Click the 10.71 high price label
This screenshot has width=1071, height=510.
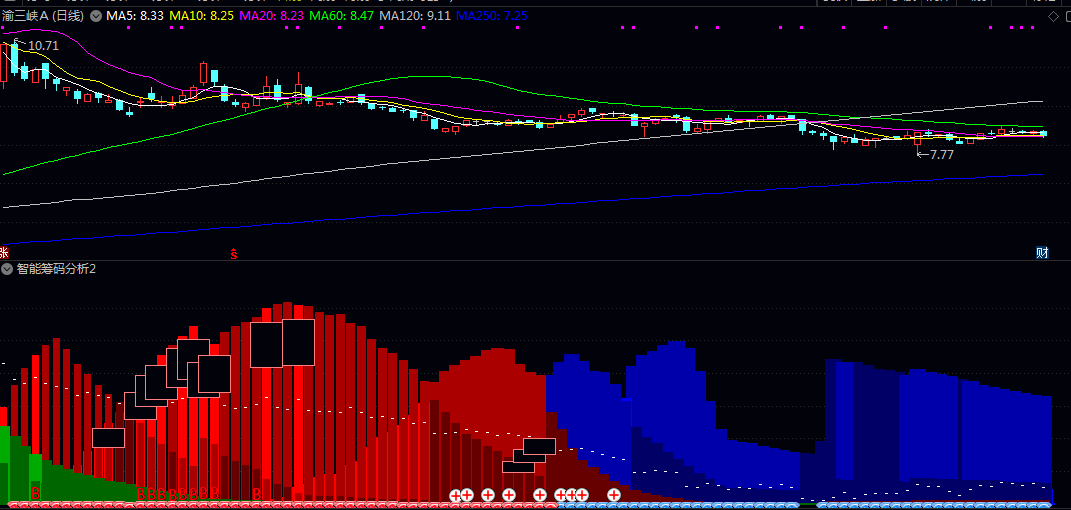43,46
